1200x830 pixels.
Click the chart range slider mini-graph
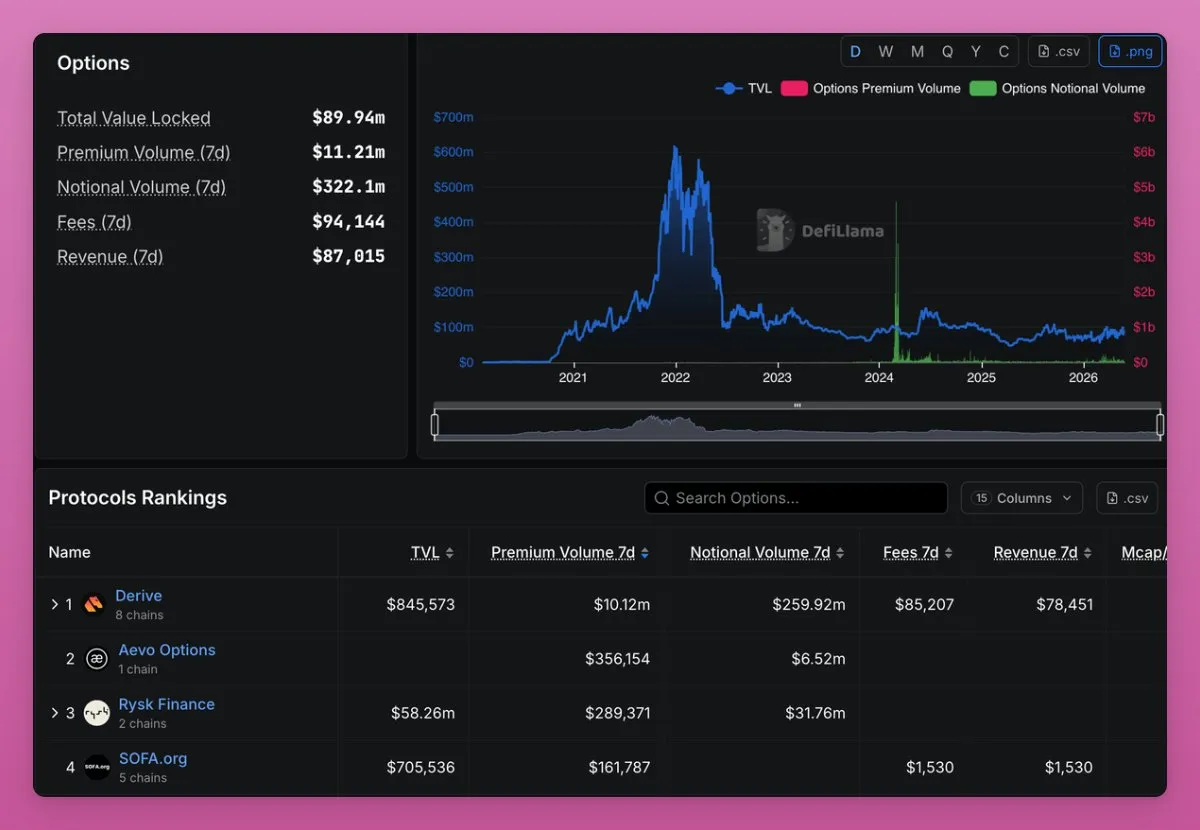797,425
